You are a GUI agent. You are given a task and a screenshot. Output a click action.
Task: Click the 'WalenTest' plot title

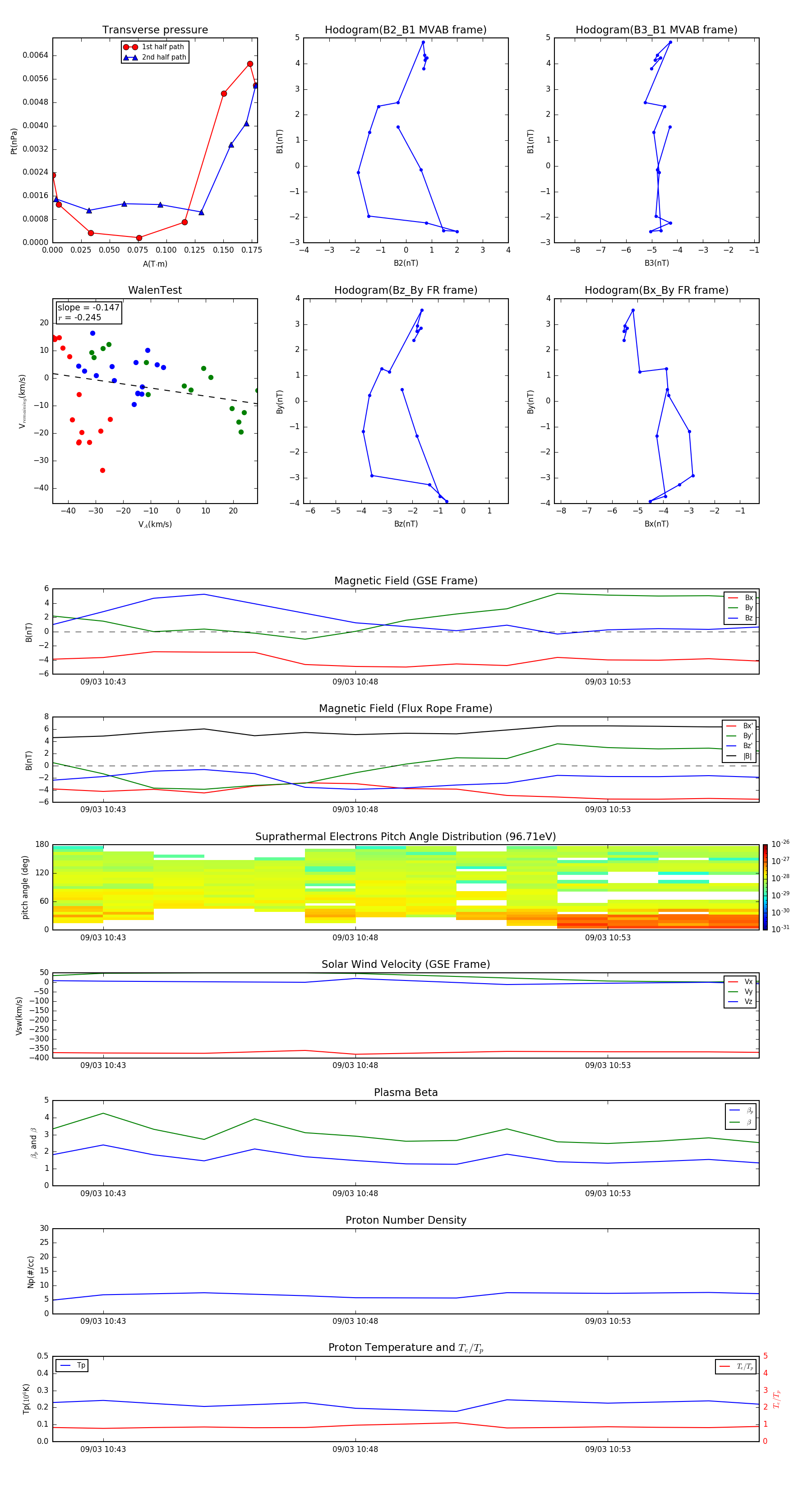point(155,290)
